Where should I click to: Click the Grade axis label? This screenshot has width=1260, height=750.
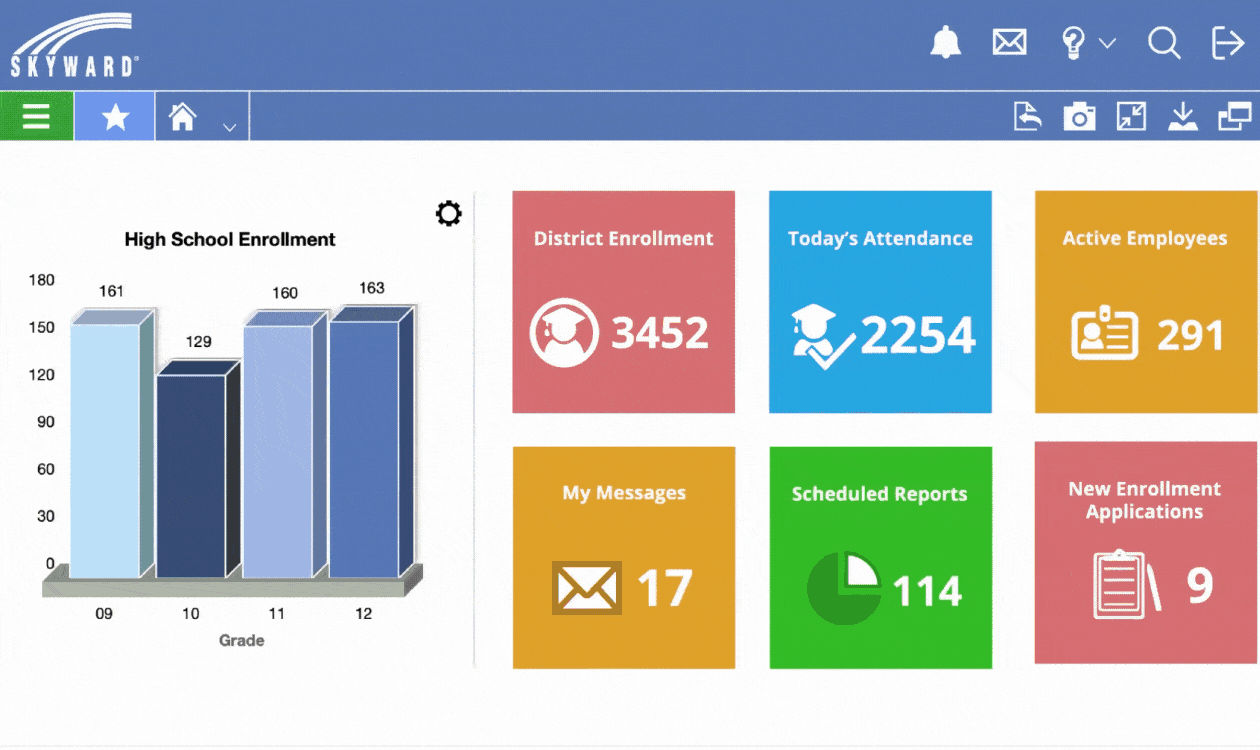click(241, 640)
